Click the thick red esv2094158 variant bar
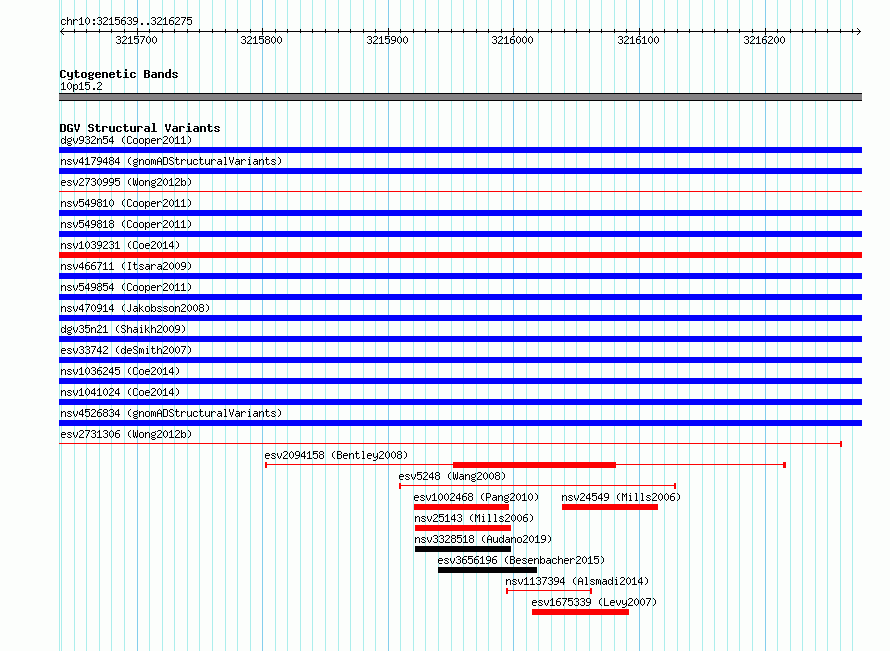The width and height of the screenshot is (890, 651). [534, 465]
